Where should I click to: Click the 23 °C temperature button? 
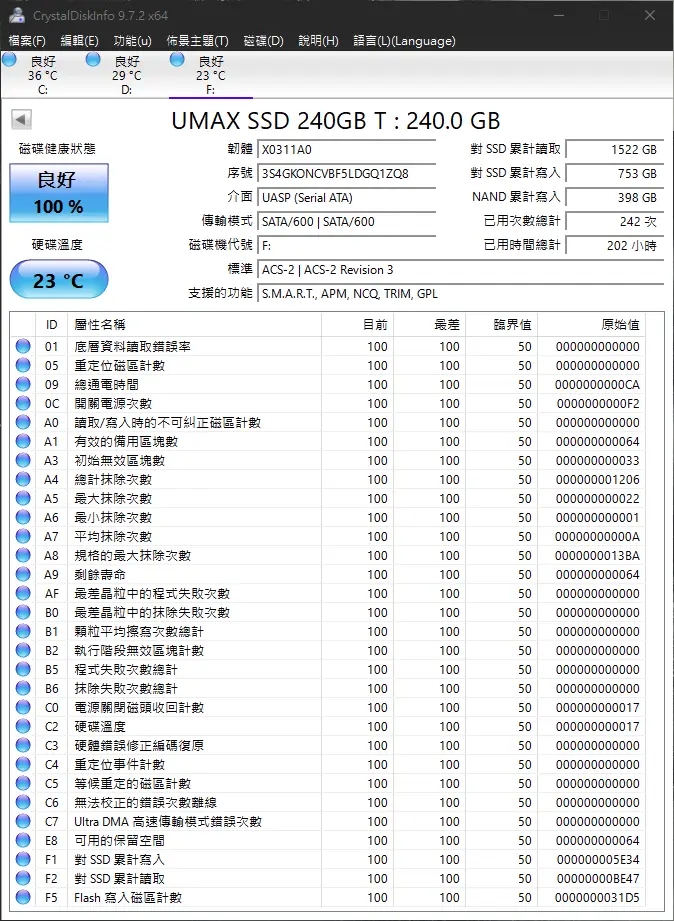pyautogui.click(x=59, y=280)
